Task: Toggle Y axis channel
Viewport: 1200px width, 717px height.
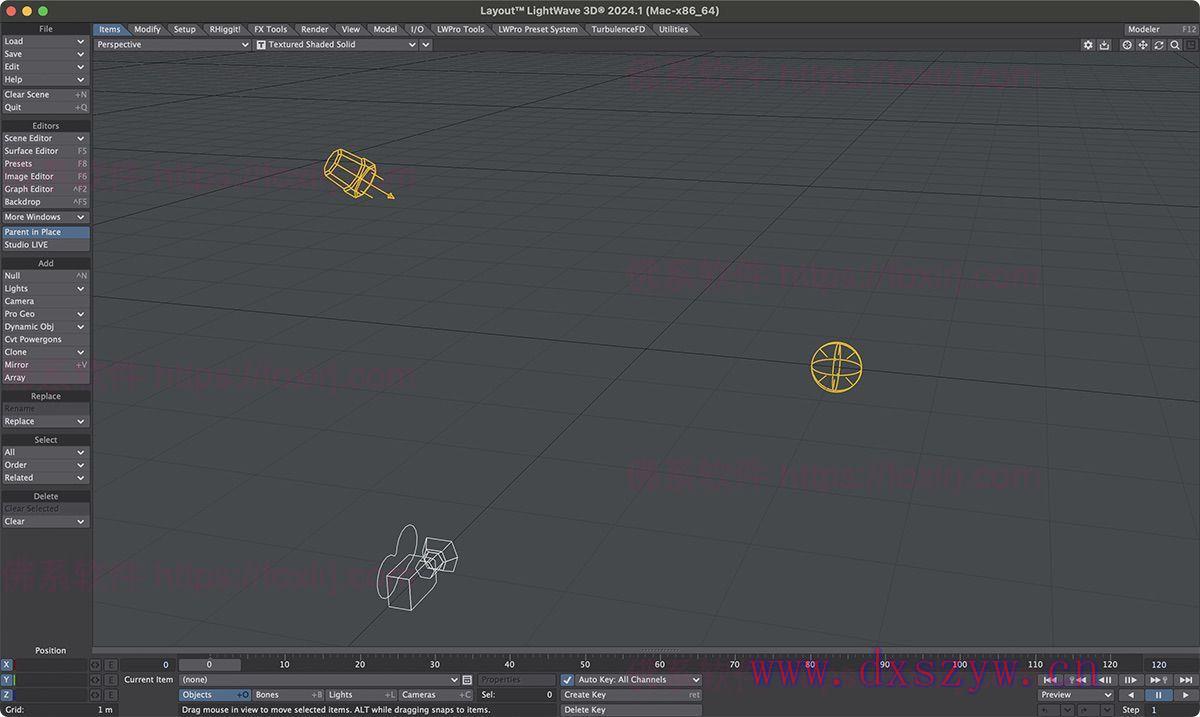Action: tap(7, 680)
